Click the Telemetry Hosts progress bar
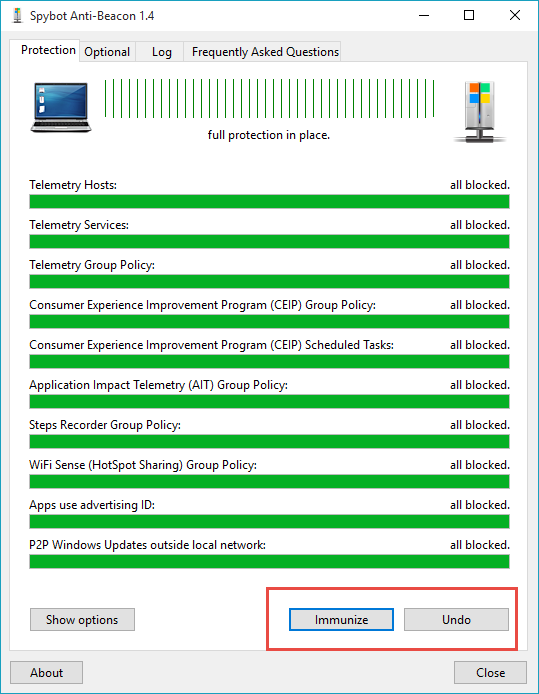539x694 pixels. [269, 201]
